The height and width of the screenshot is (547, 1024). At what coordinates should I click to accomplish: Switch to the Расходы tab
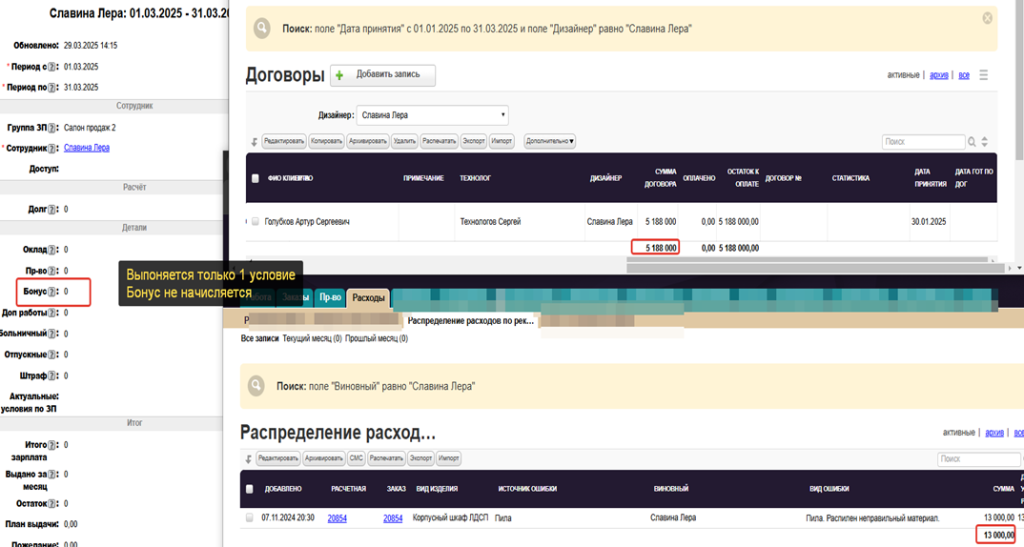[368, 297]
